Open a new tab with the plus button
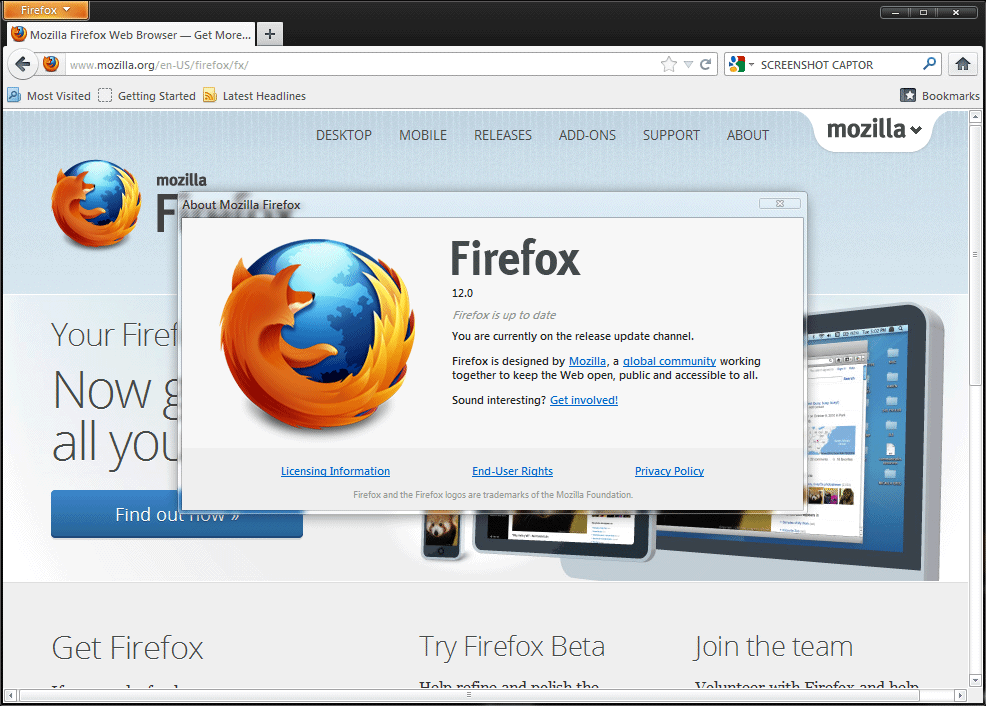 [270, 34]
